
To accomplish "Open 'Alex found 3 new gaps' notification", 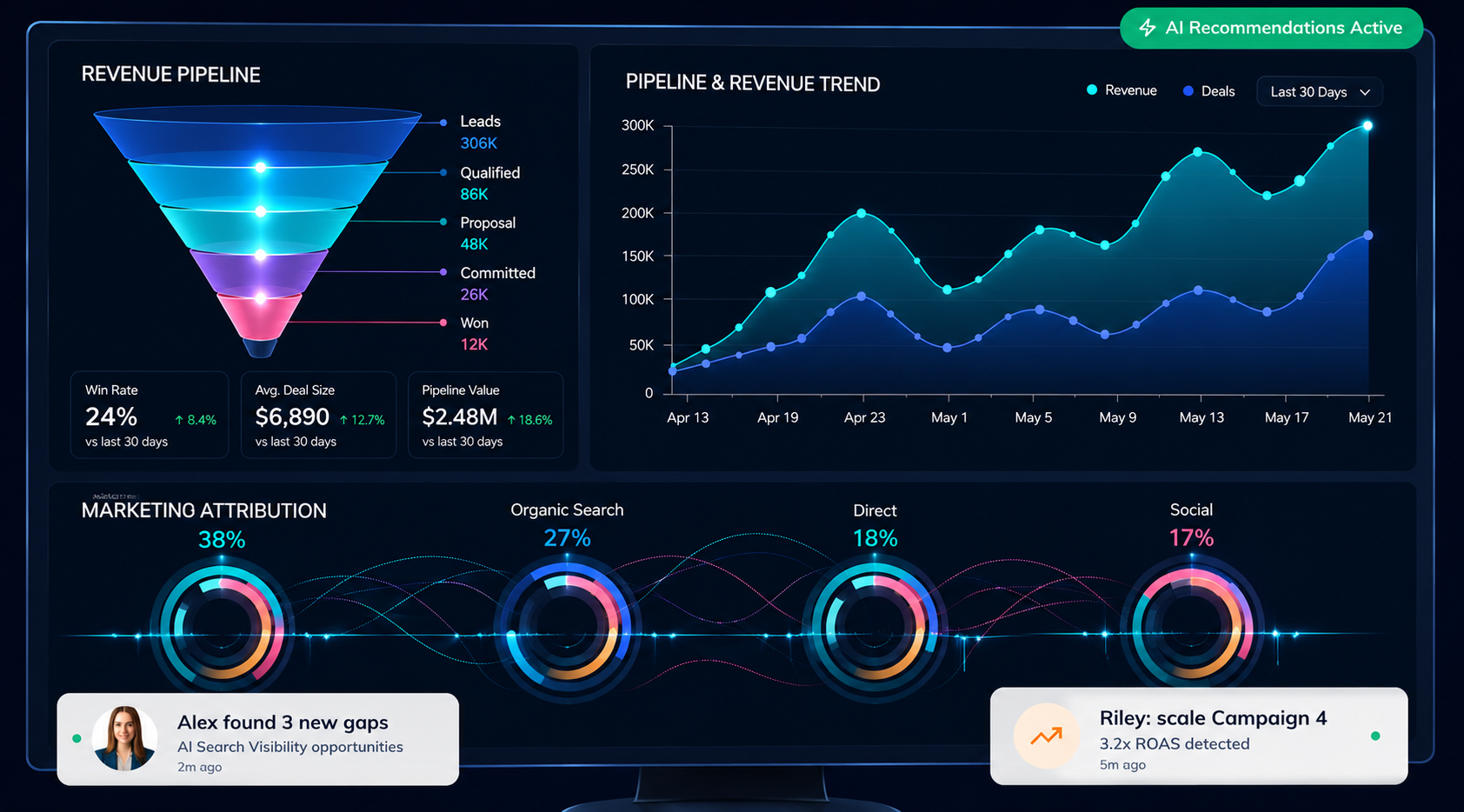I will (x=258, y=739).
